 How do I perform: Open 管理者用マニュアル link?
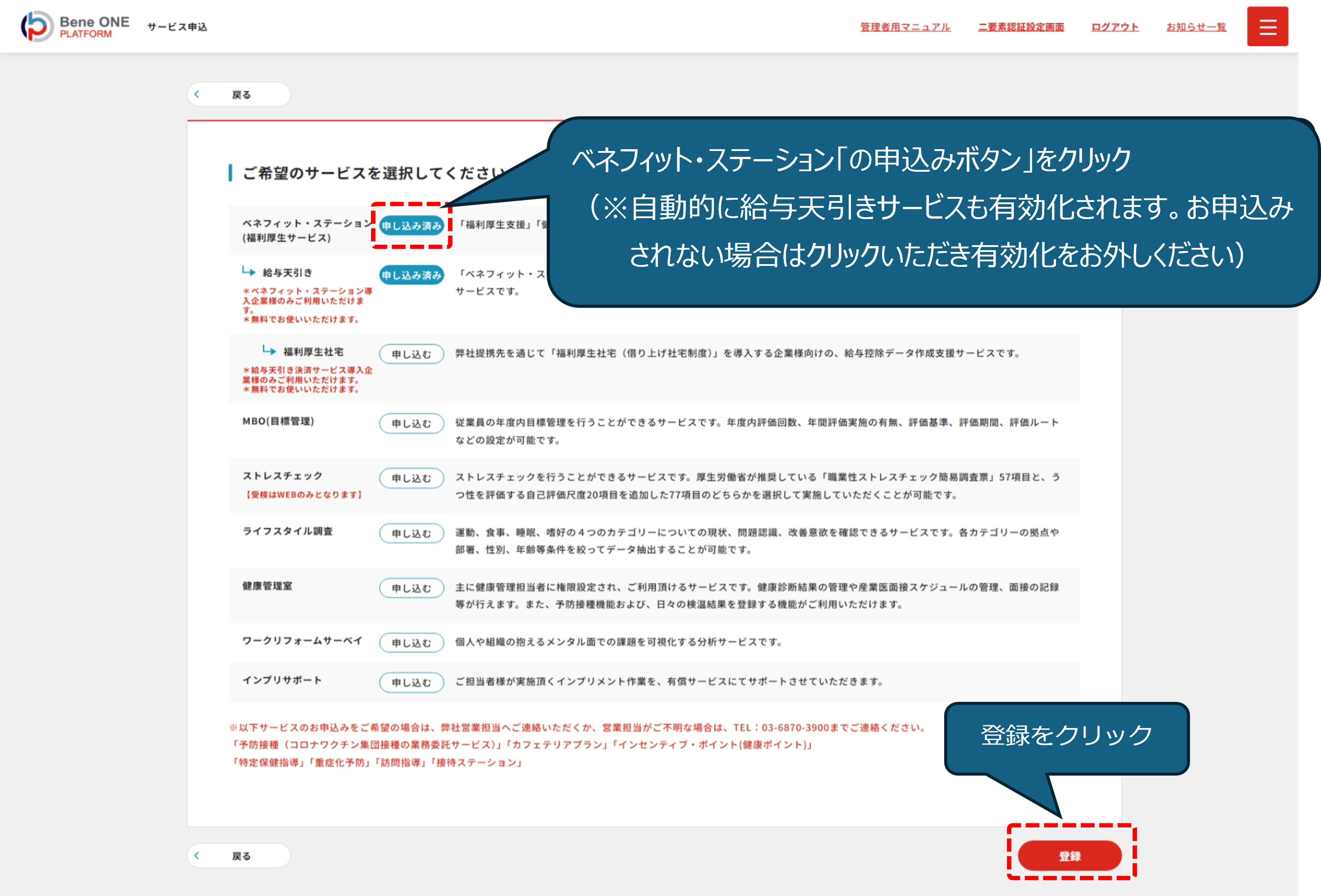pyautogui.click(x=905, y=27)
